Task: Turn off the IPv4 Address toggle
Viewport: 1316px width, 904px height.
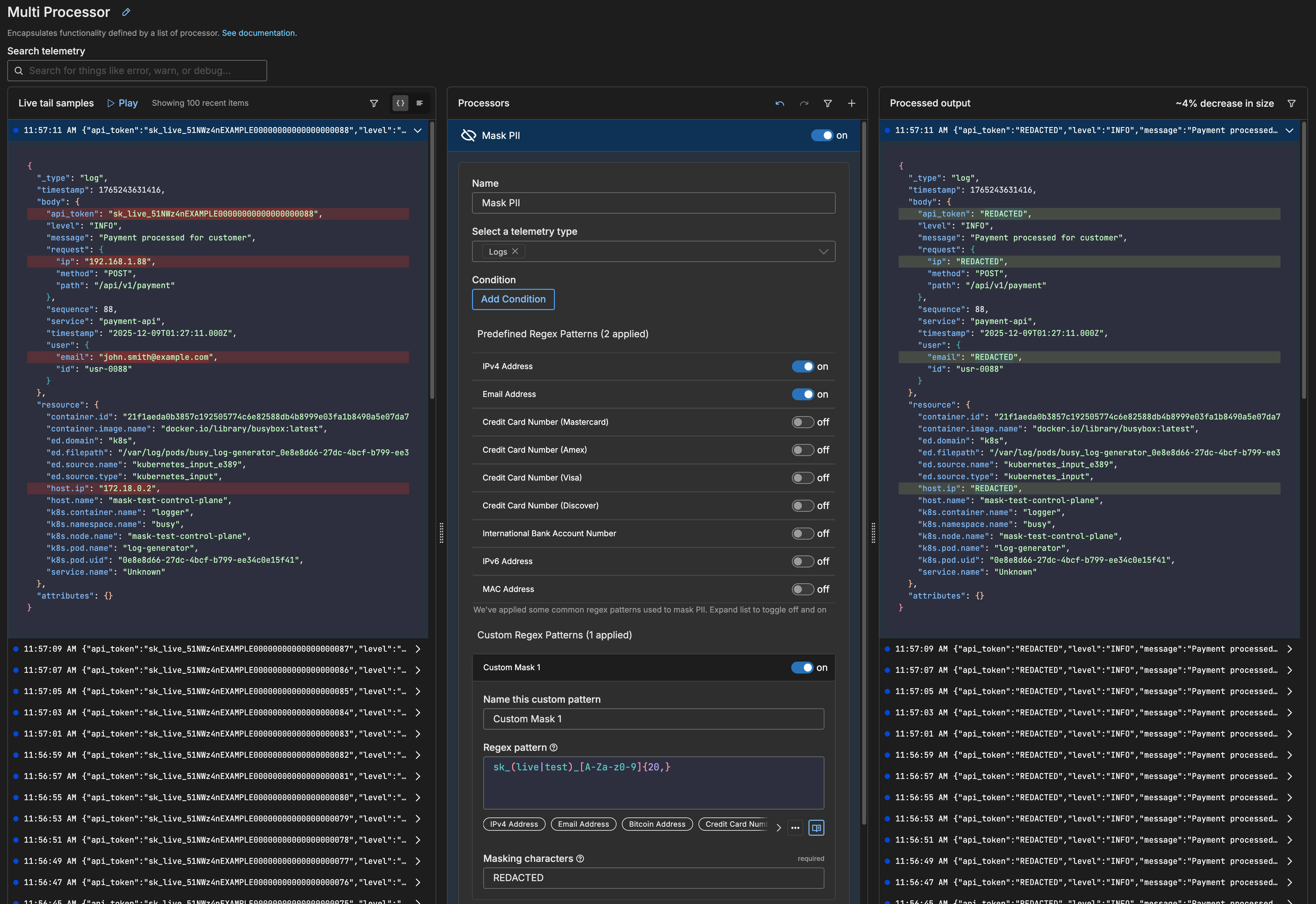Action: pos(803,366)
